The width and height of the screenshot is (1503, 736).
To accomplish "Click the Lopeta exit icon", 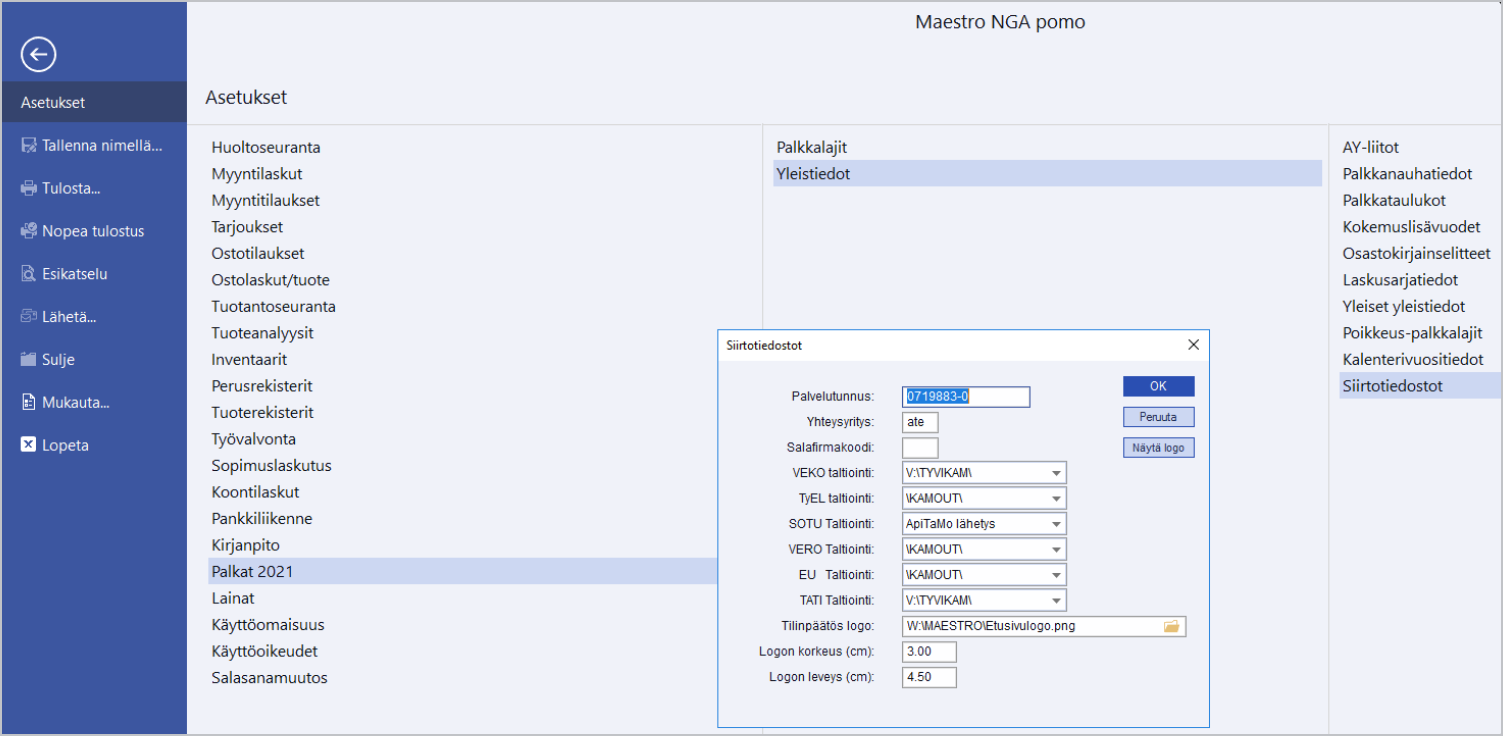I will pyautogui.click(x=29, y=445).
